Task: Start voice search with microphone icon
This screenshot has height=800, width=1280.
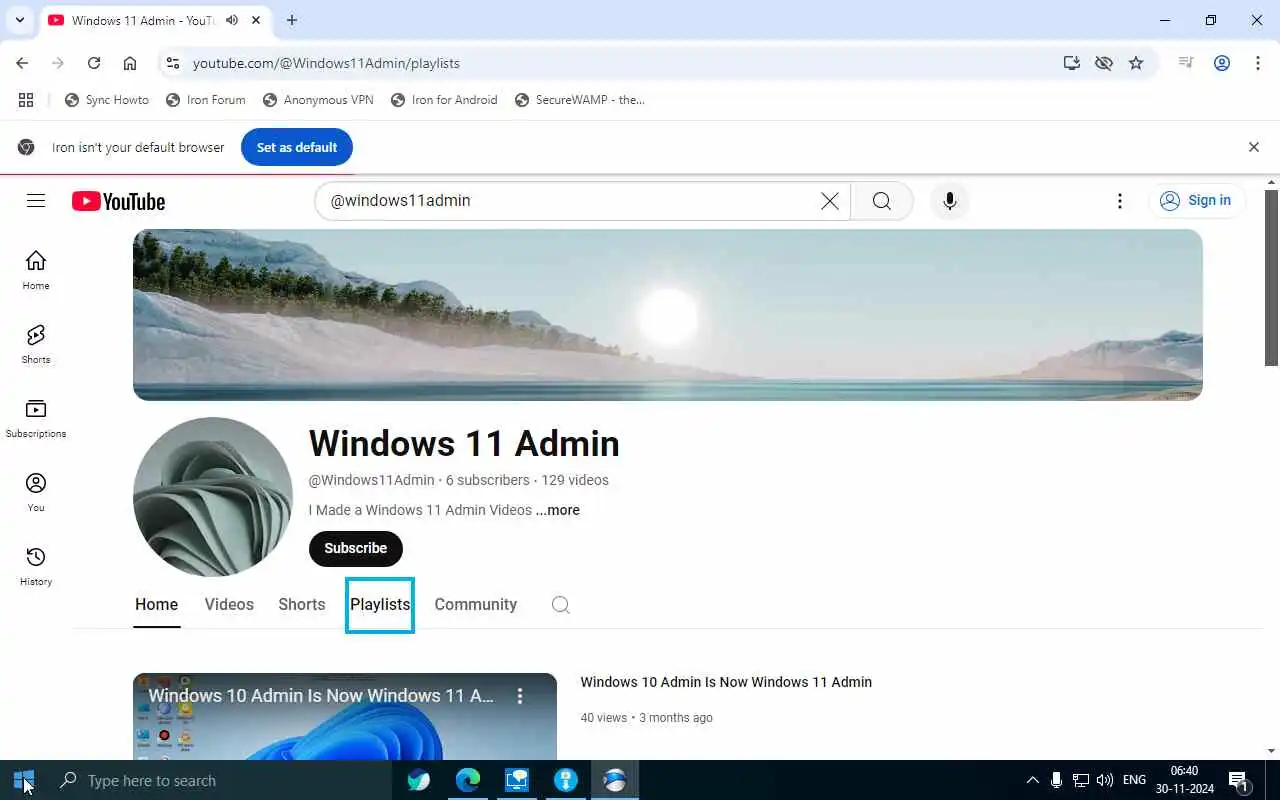Action: click(950, 201)
